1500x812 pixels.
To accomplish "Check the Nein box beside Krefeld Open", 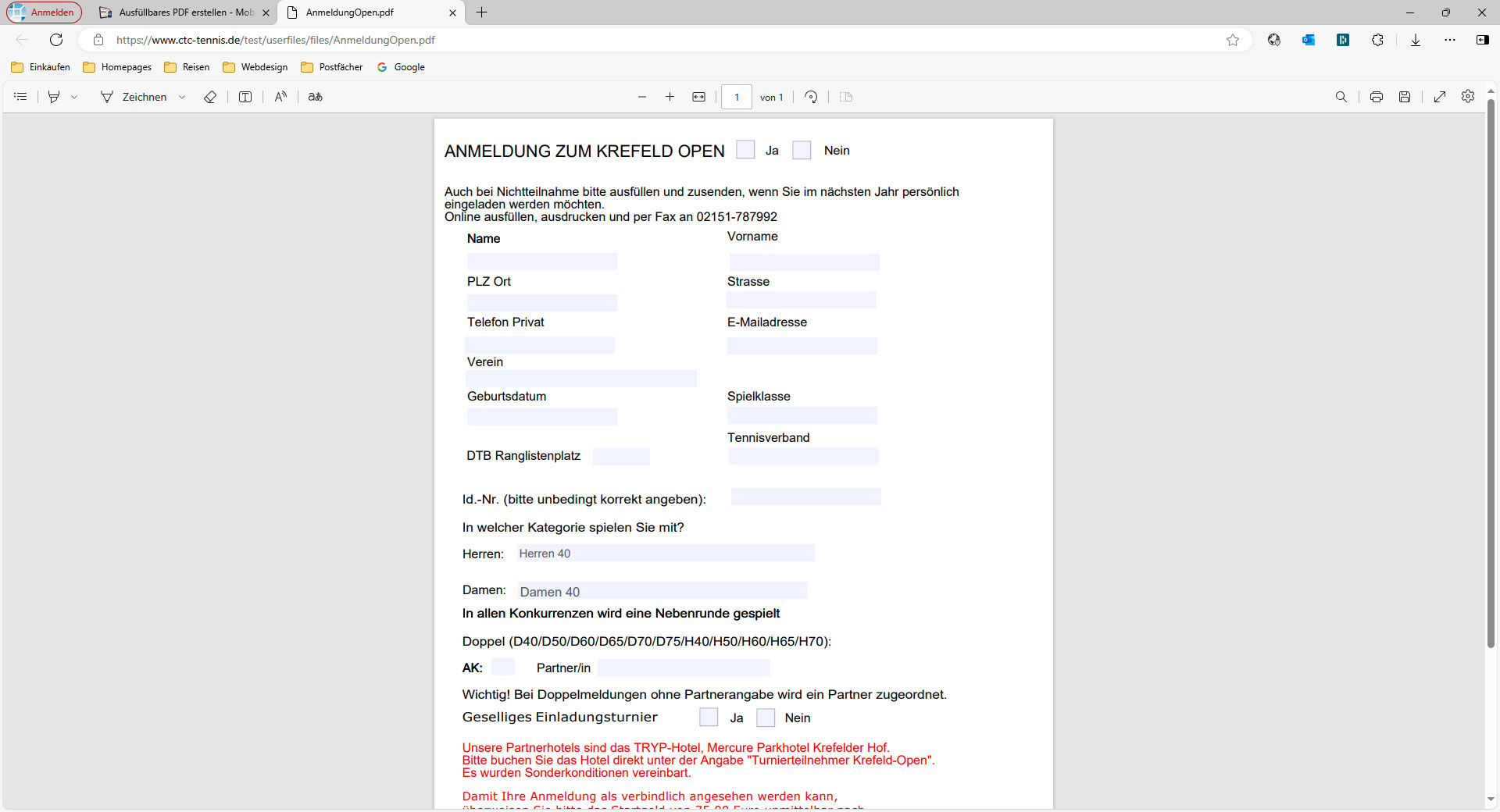I will click(x=802, y=150).
